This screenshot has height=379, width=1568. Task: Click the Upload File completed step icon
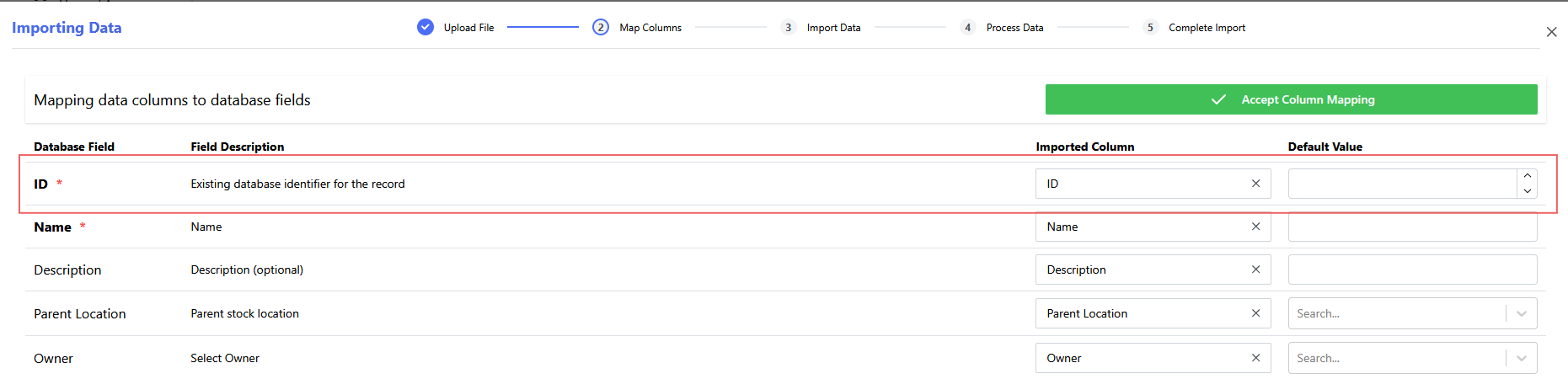point(425,28)
